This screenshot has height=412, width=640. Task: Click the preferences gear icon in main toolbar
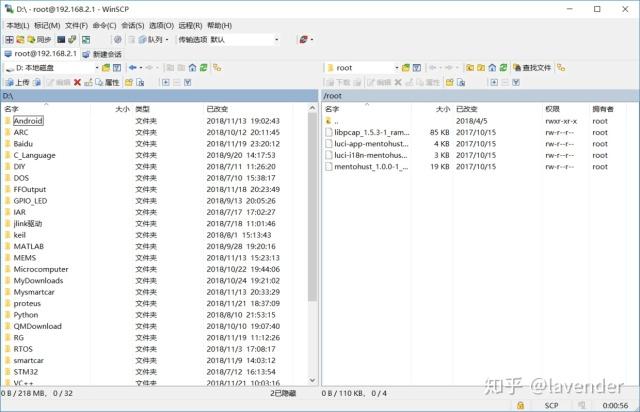tap(118, 40)
